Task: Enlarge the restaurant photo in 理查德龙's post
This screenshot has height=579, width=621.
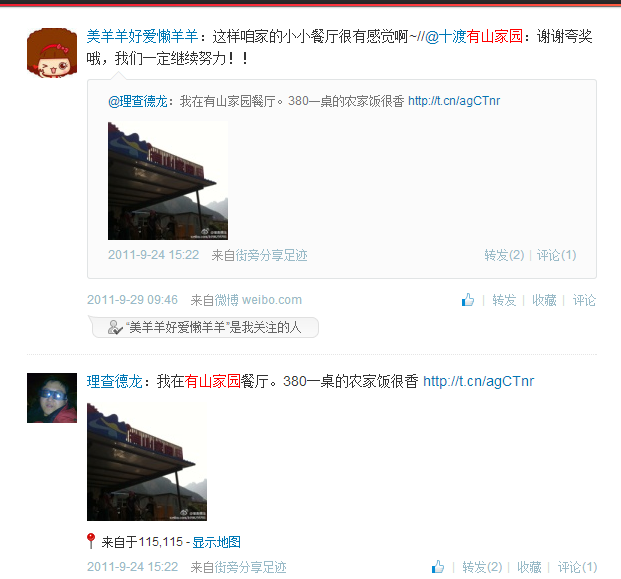Action: (x=147, y=461)
